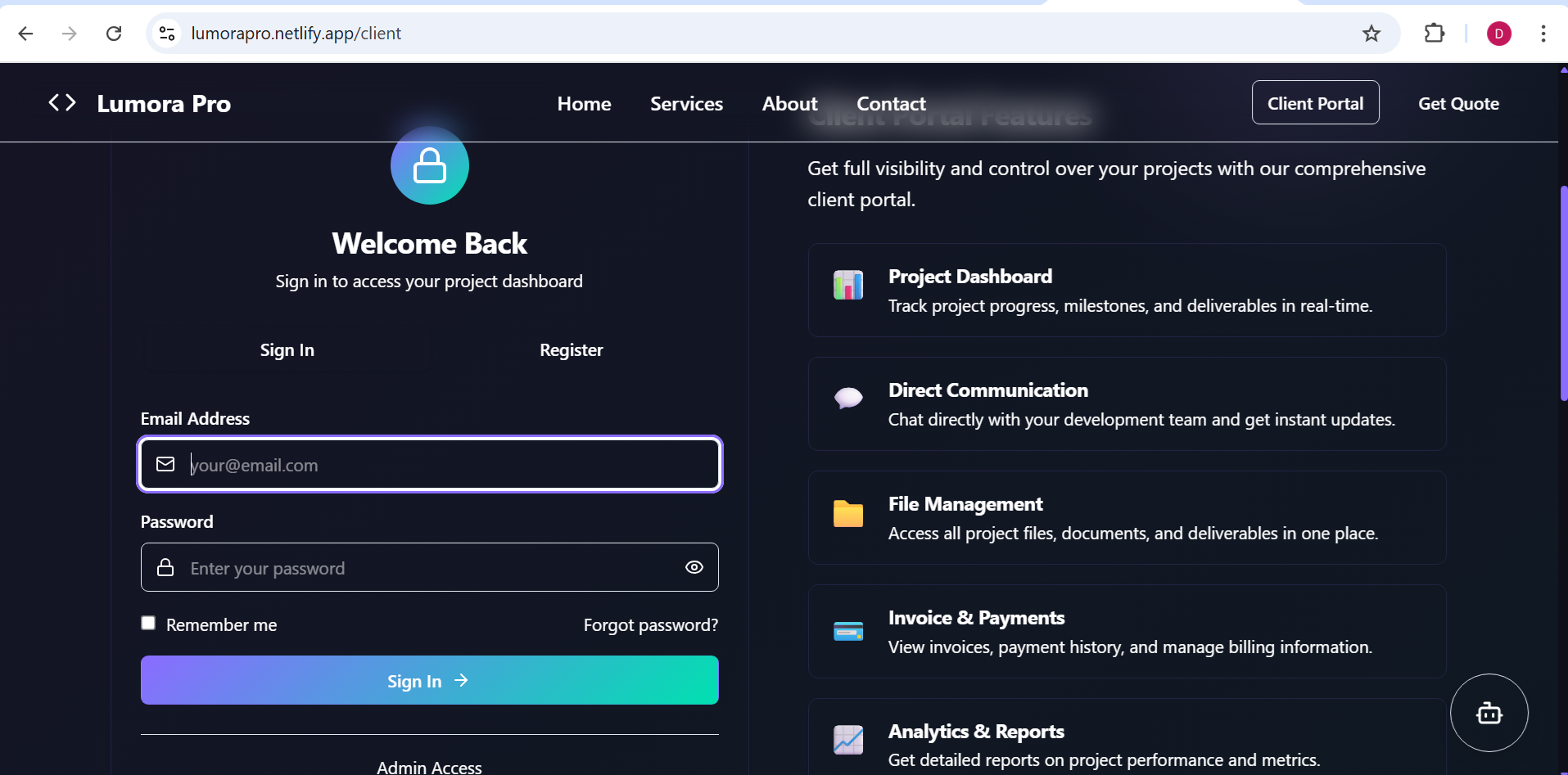Click the Get Quote button

[1459, 104]
